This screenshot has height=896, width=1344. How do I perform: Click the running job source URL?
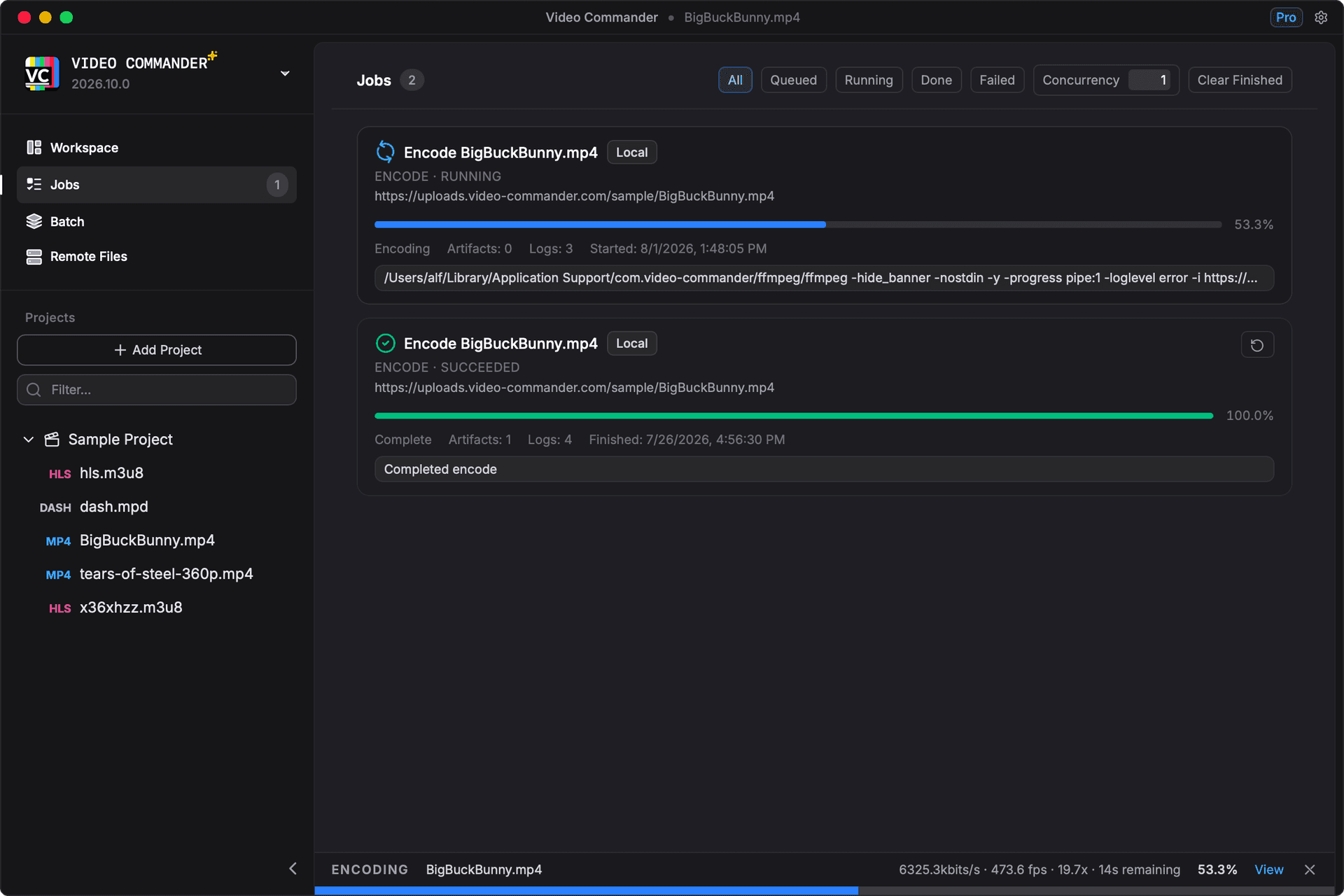tap(574, 196)
